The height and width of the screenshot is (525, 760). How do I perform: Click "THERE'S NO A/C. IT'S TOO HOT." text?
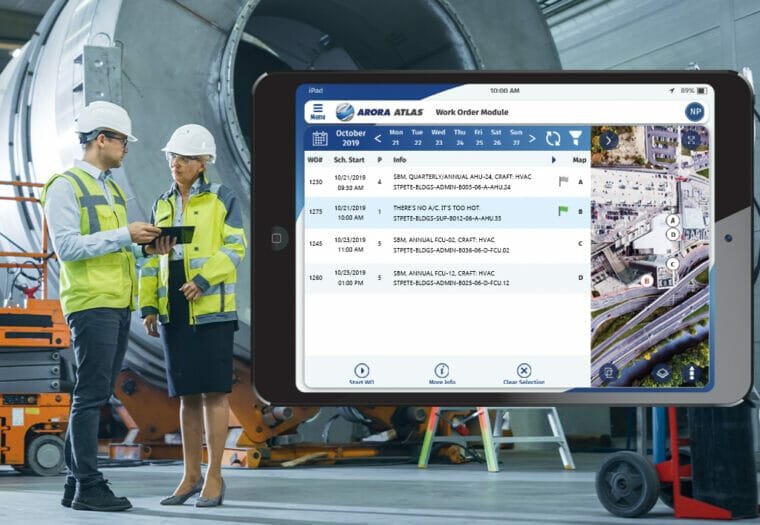436,208
